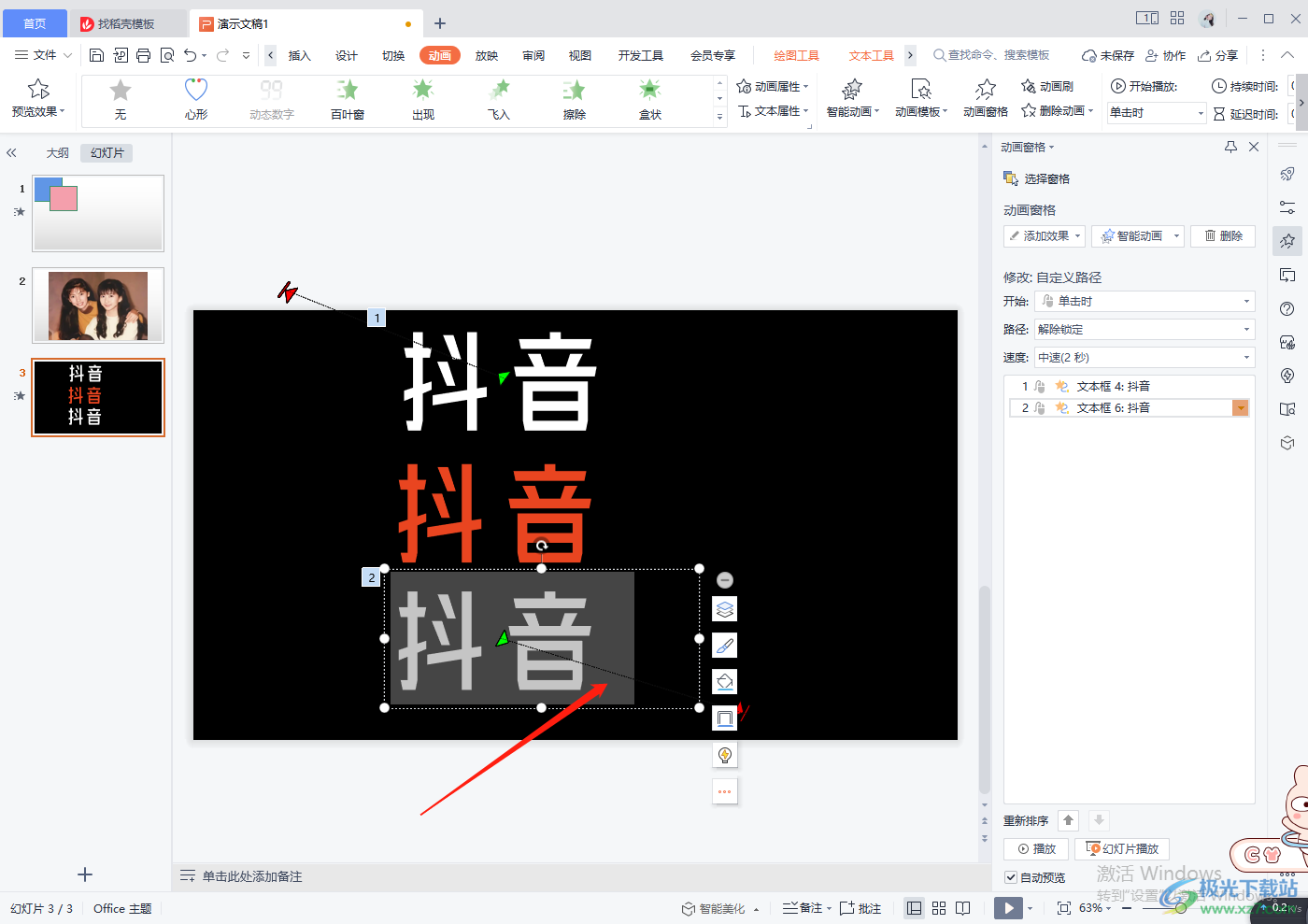Switch to the 找稻壳模板 tab
1308x924 pixels.
pyautogui.click(x=127, y=23)
